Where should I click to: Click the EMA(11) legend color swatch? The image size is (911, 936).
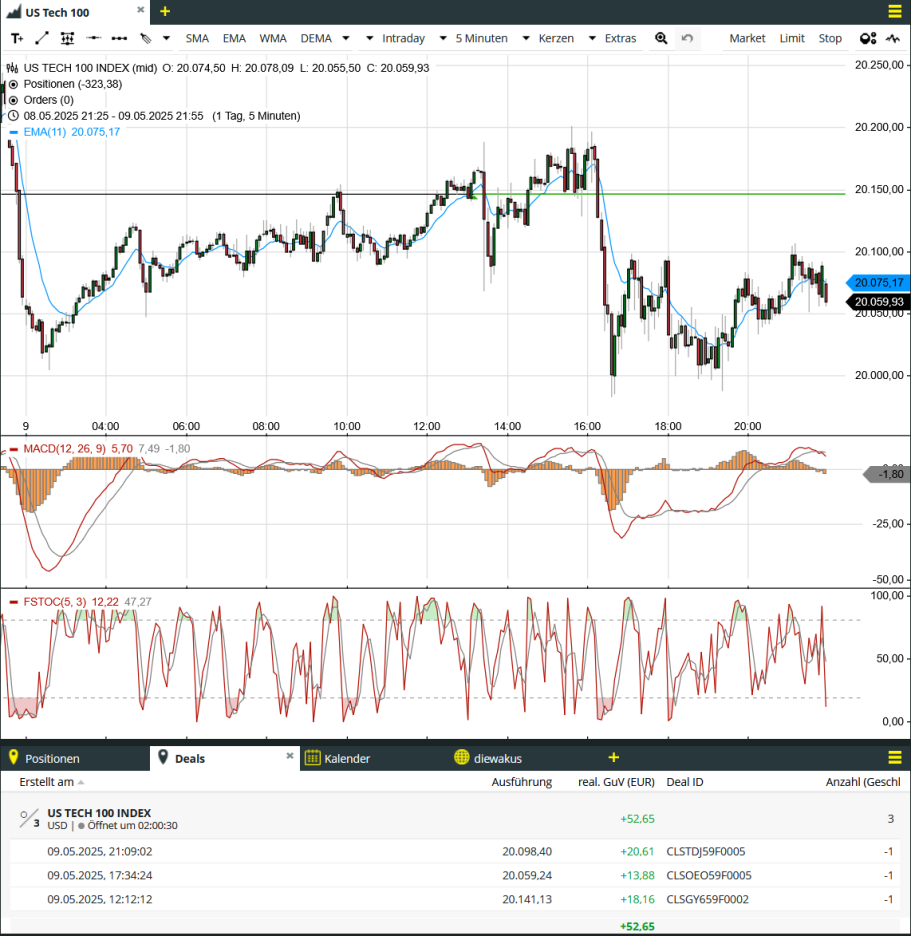pos(14,133)
